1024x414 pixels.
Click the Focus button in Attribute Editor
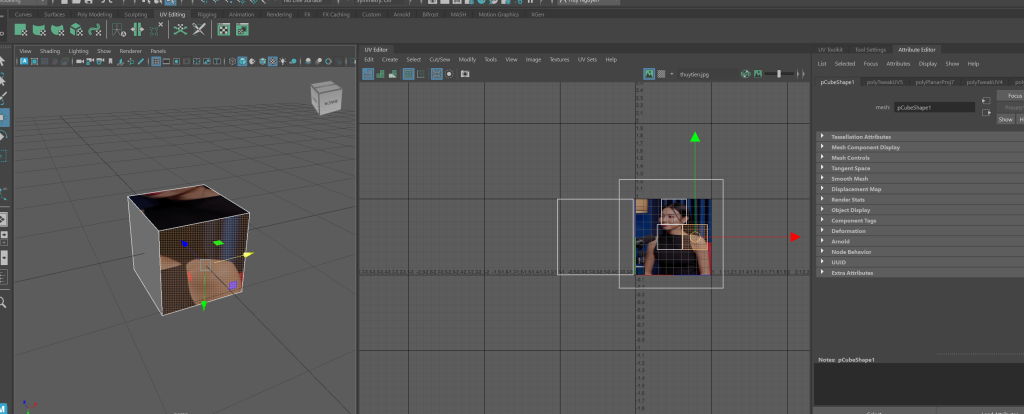1010,95
